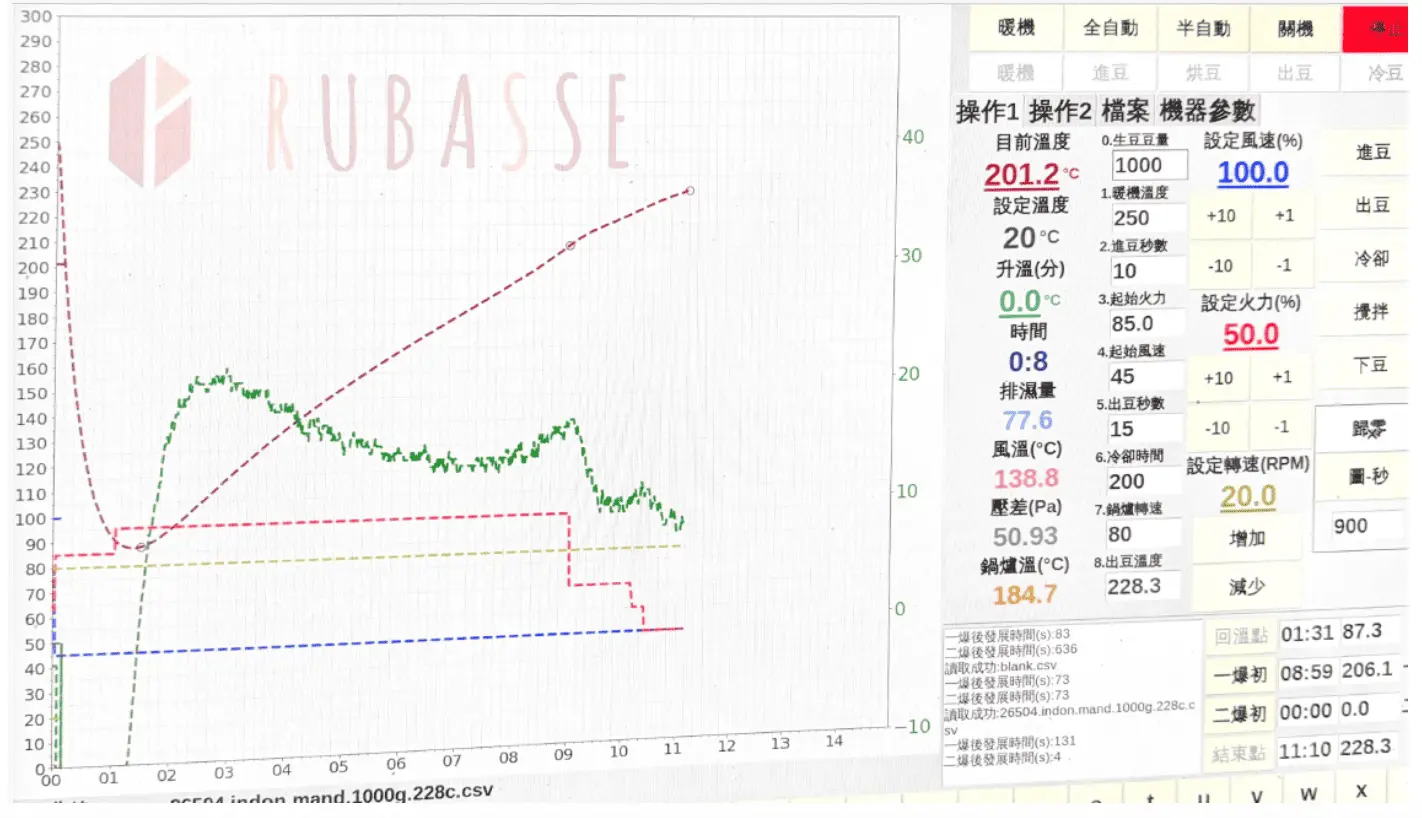
Task: Select the 228.3 end point temperature
Action: [x=1369, y=747]
